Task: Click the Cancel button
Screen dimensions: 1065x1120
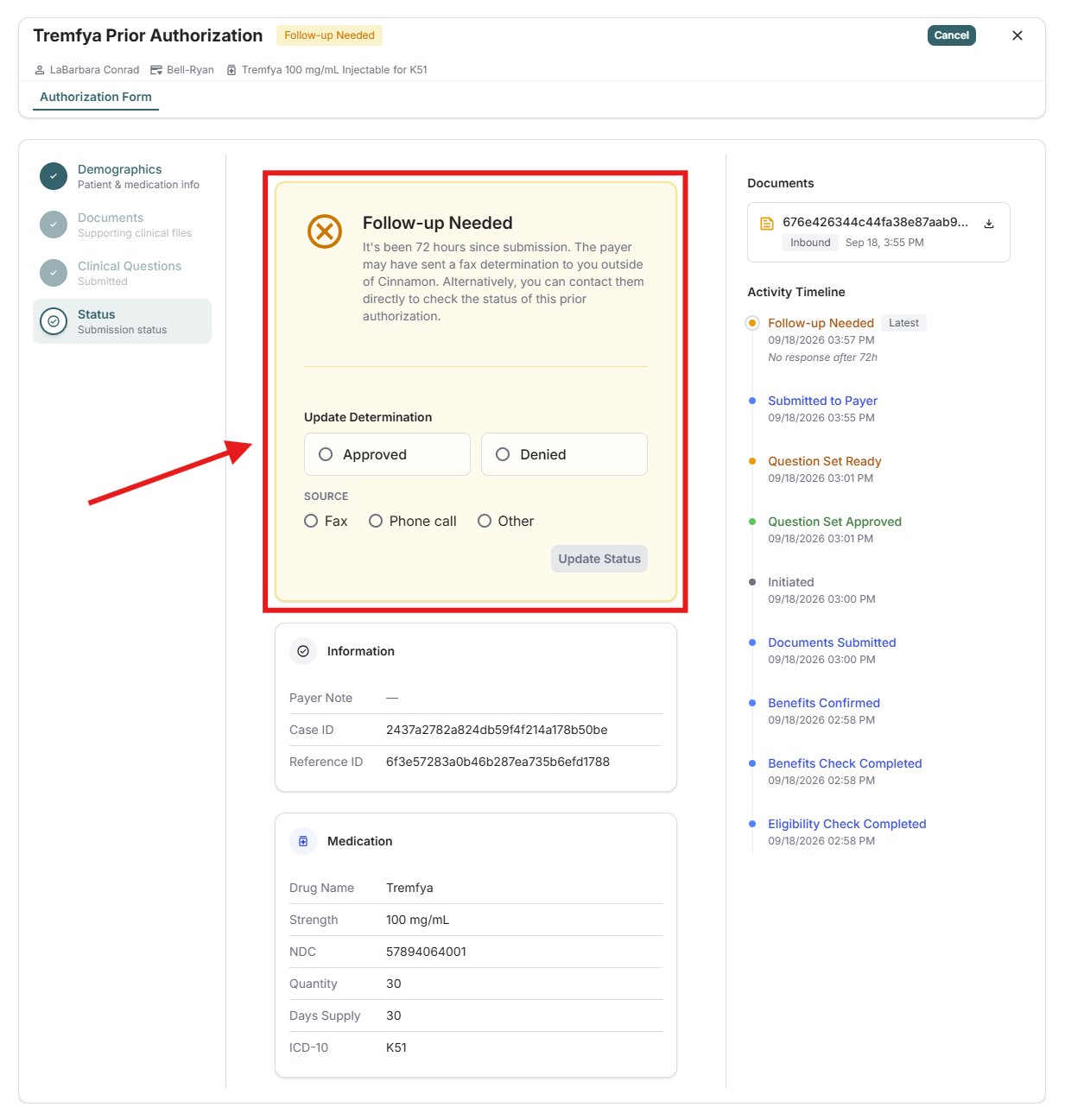Action: click(952, 35)
